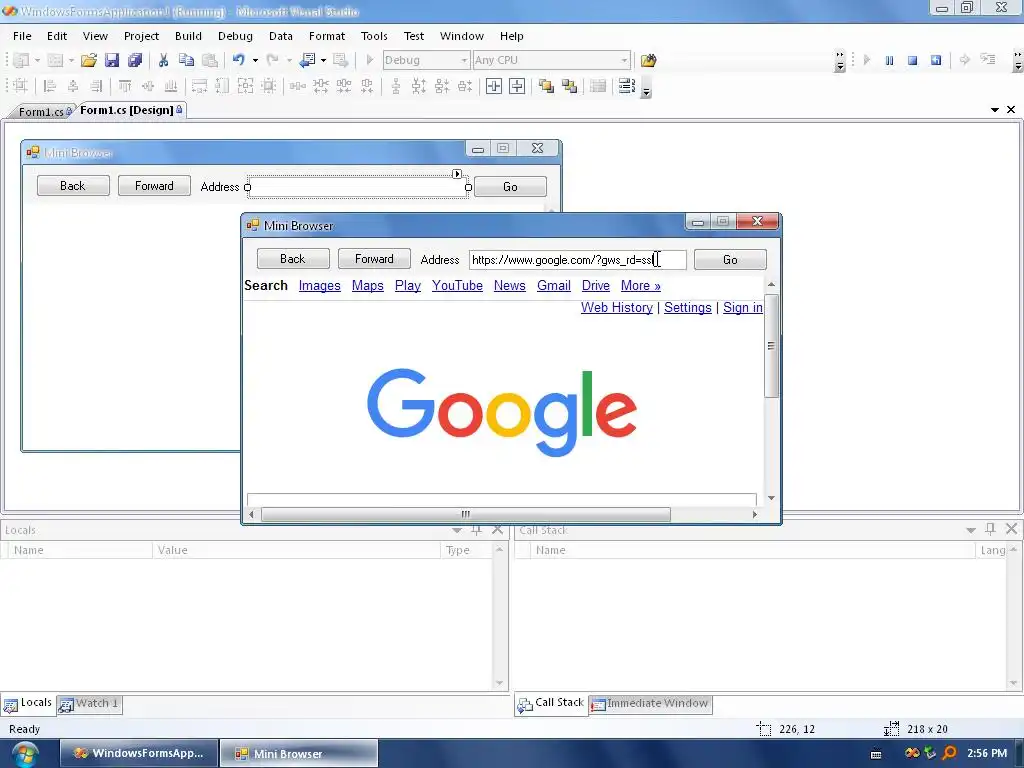Screen dimensions: 1024x768
Task: Open the Locals panel window position dropdown
Action: [x=457, y=530]
